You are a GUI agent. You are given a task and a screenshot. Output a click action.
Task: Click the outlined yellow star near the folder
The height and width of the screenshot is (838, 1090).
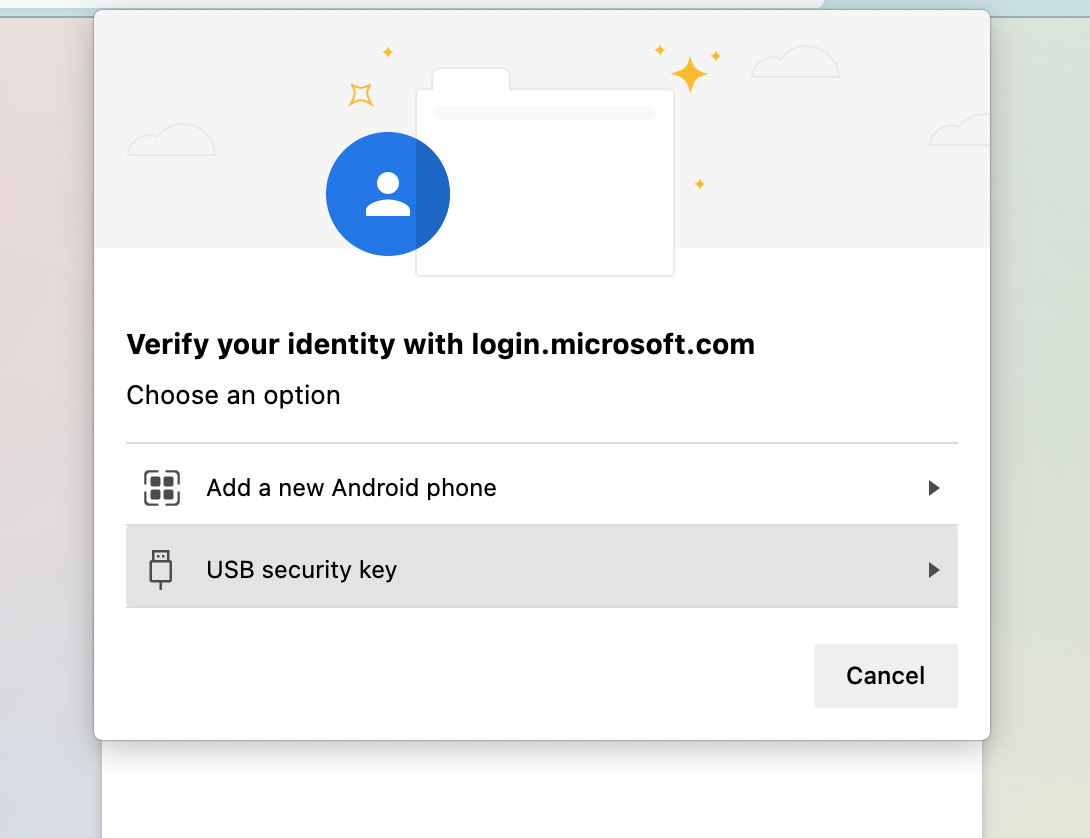361,95
